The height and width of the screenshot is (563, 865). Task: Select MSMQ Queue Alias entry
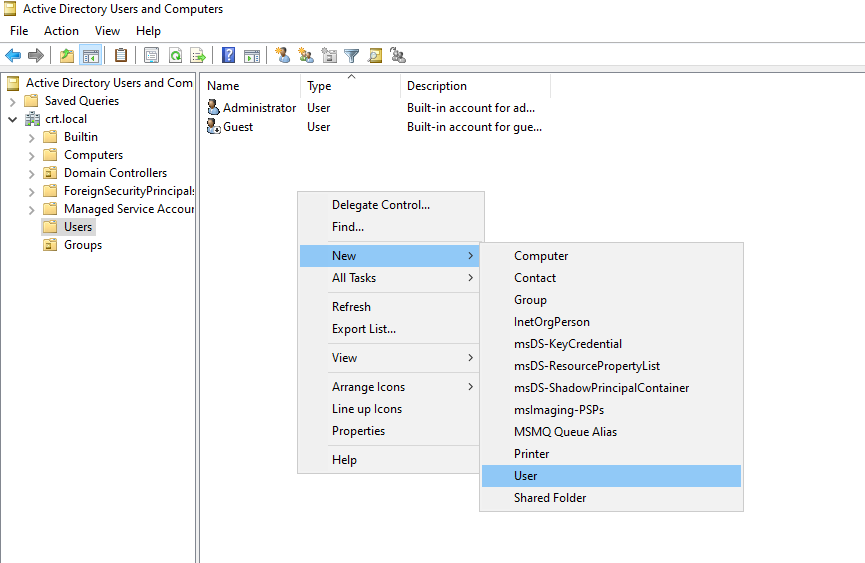point(611,432)
